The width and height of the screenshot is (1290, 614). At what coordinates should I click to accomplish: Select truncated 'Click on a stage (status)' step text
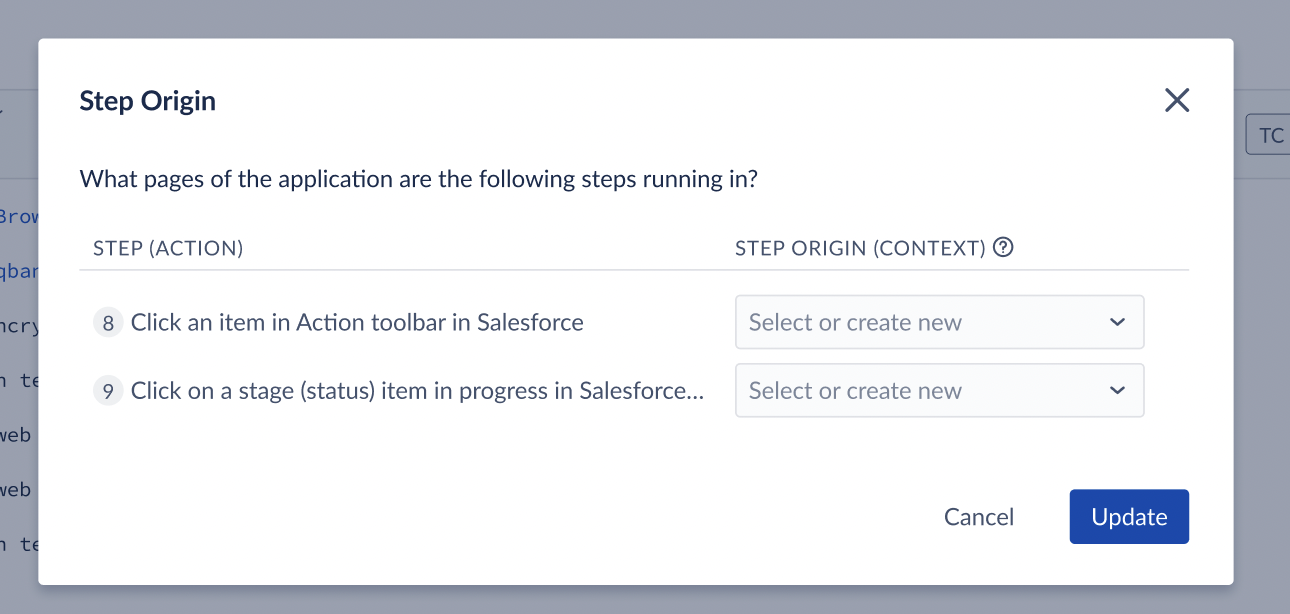pyautogui.click(x=417, y=391)
